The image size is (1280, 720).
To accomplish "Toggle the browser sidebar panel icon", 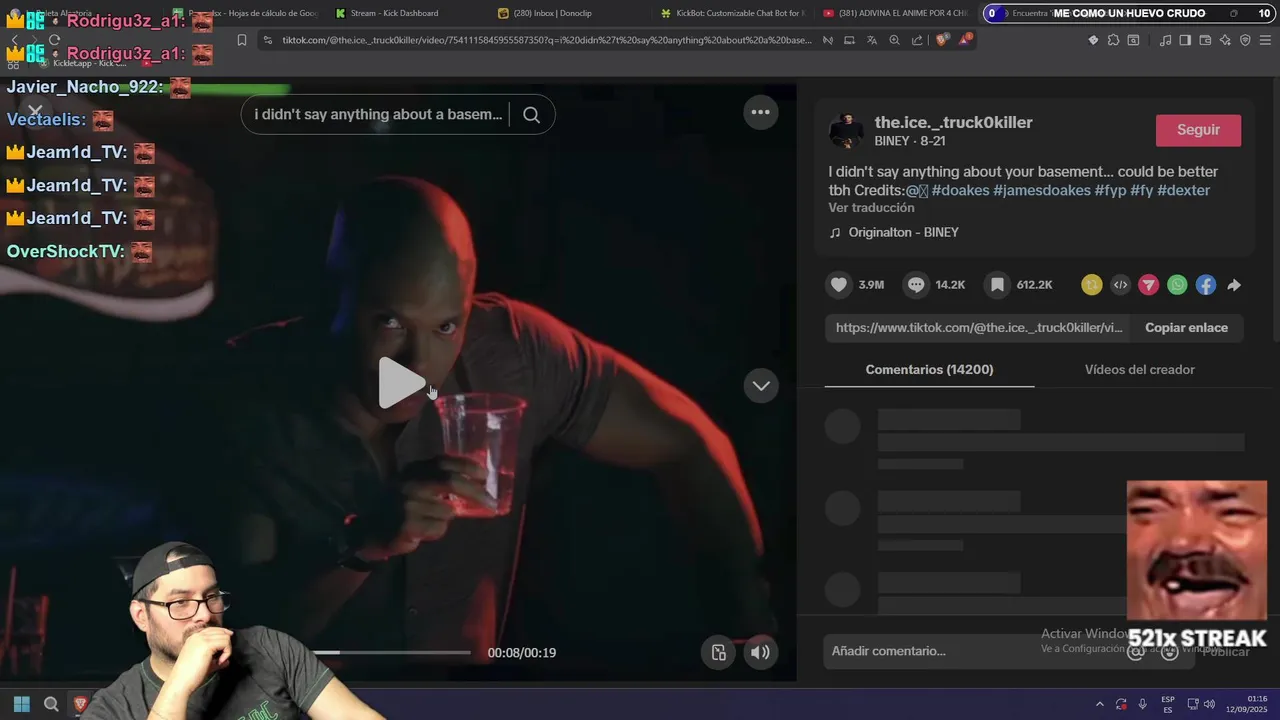I will [x=1185, y=40].
